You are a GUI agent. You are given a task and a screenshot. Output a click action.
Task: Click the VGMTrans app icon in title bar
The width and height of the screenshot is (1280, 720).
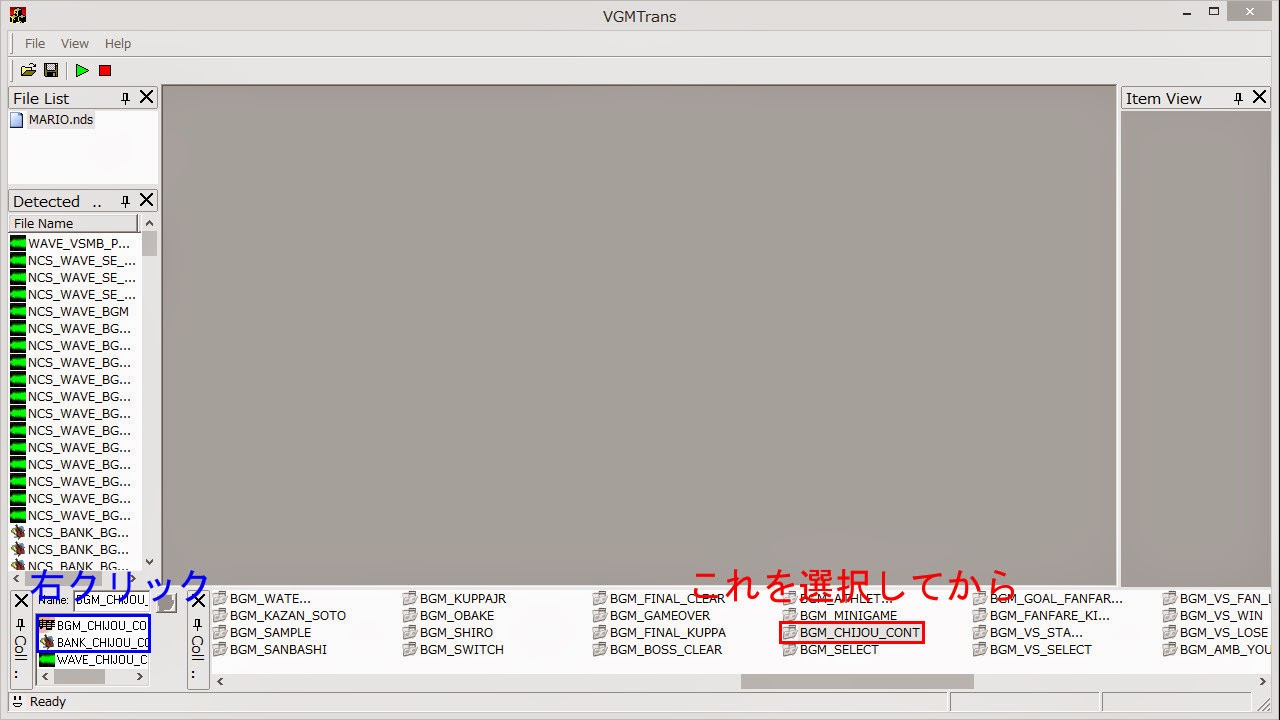click(18, 15)
